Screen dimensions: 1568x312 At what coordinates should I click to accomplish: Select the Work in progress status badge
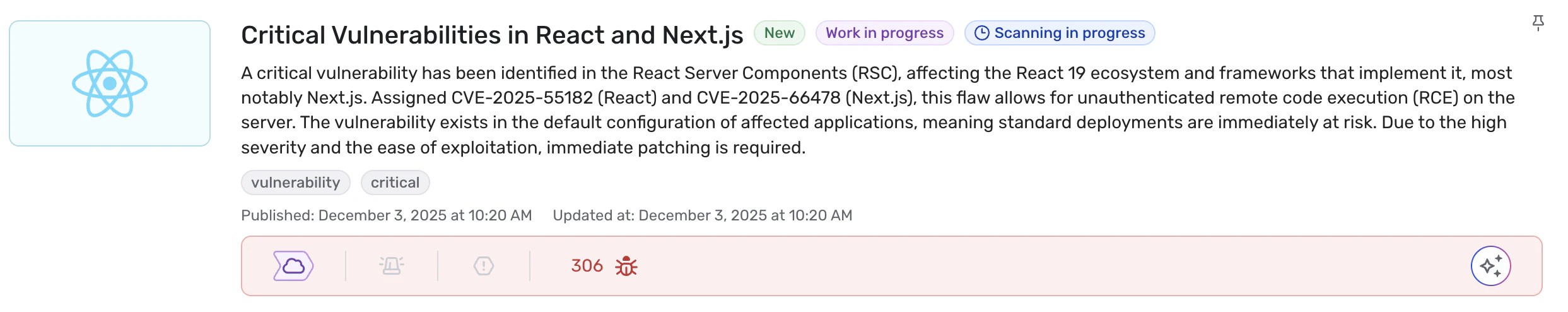click(x=884, y=33)
